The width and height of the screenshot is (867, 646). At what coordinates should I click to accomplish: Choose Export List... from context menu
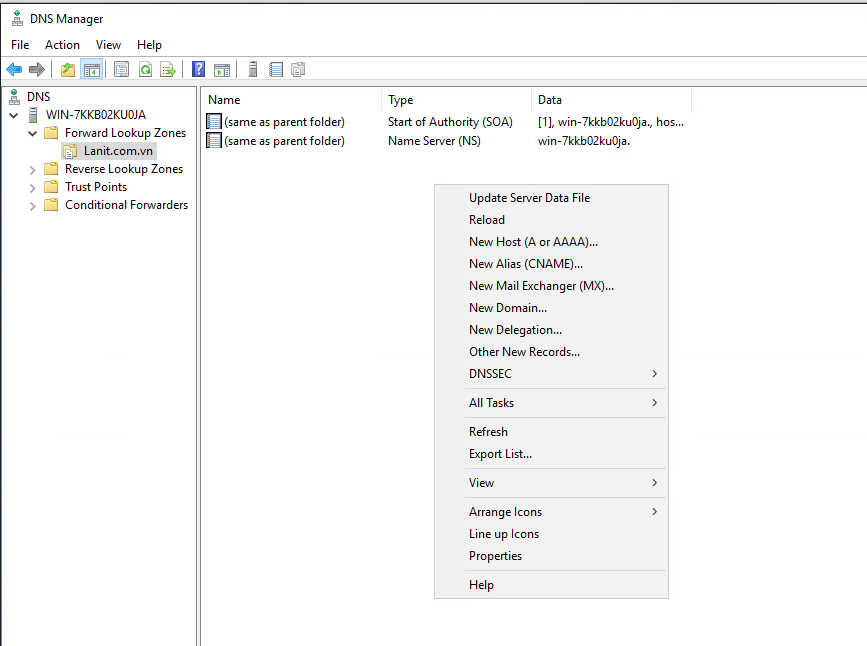551,454
